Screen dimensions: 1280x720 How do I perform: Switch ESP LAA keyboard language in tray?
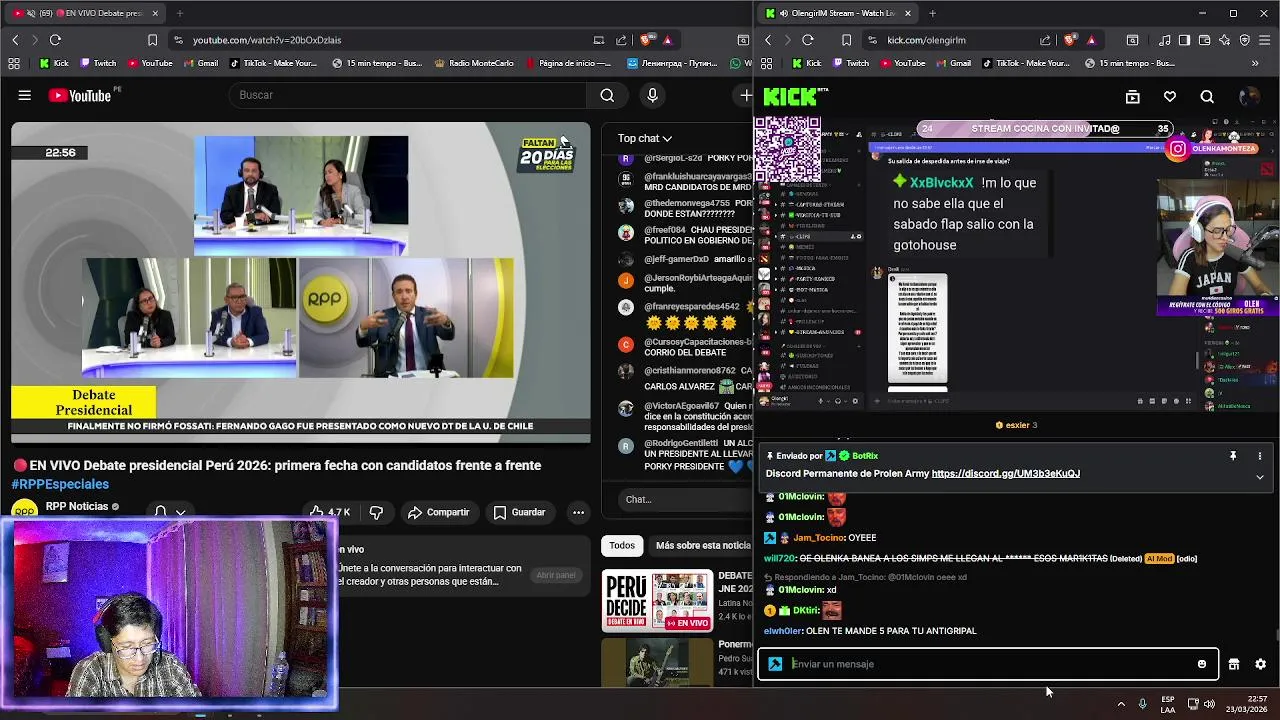(x=1168, y=704)
